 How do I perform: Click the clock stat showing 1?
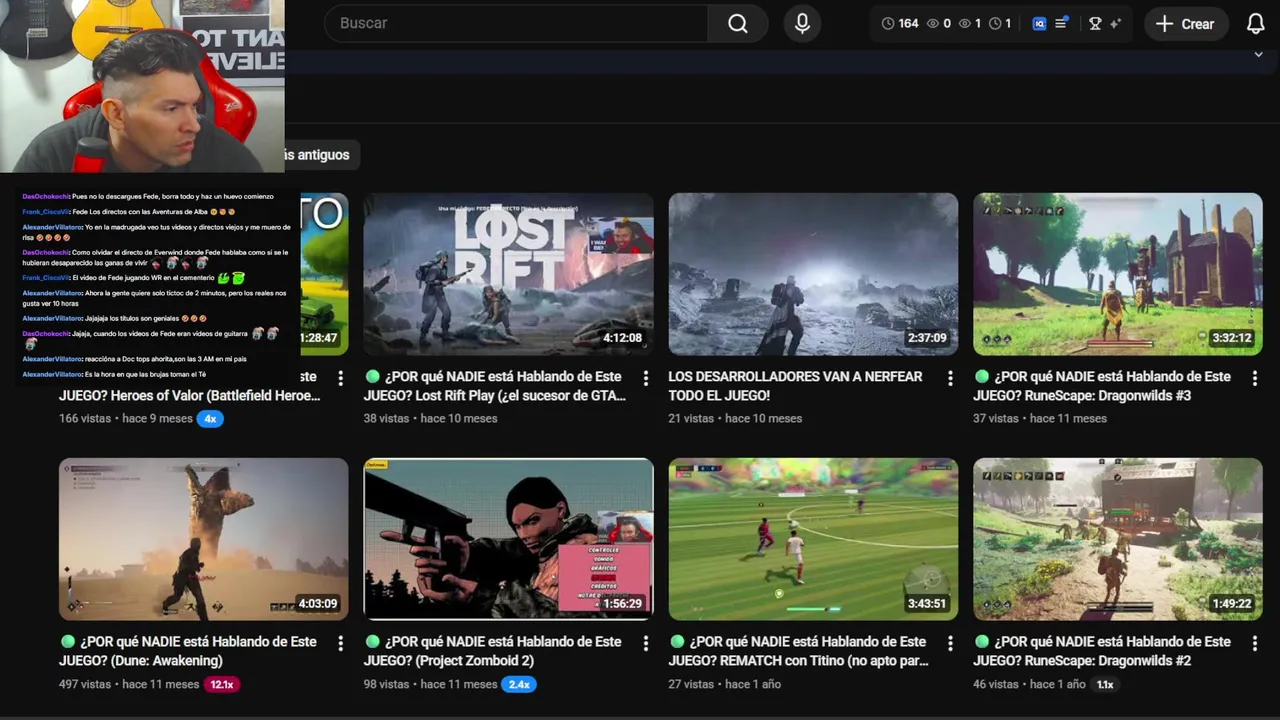coord(1000,24)
